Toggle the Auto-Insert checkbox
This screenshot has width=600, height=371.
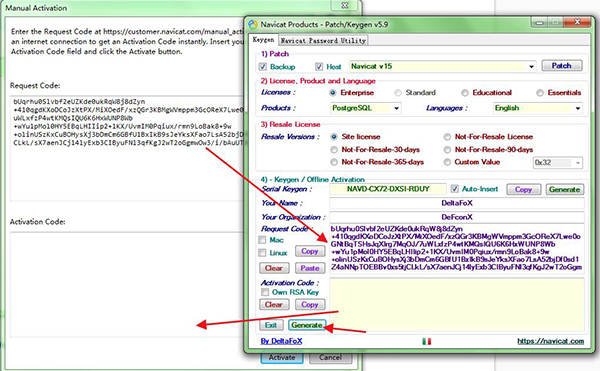pyautogui.click(x=454, y=189)
